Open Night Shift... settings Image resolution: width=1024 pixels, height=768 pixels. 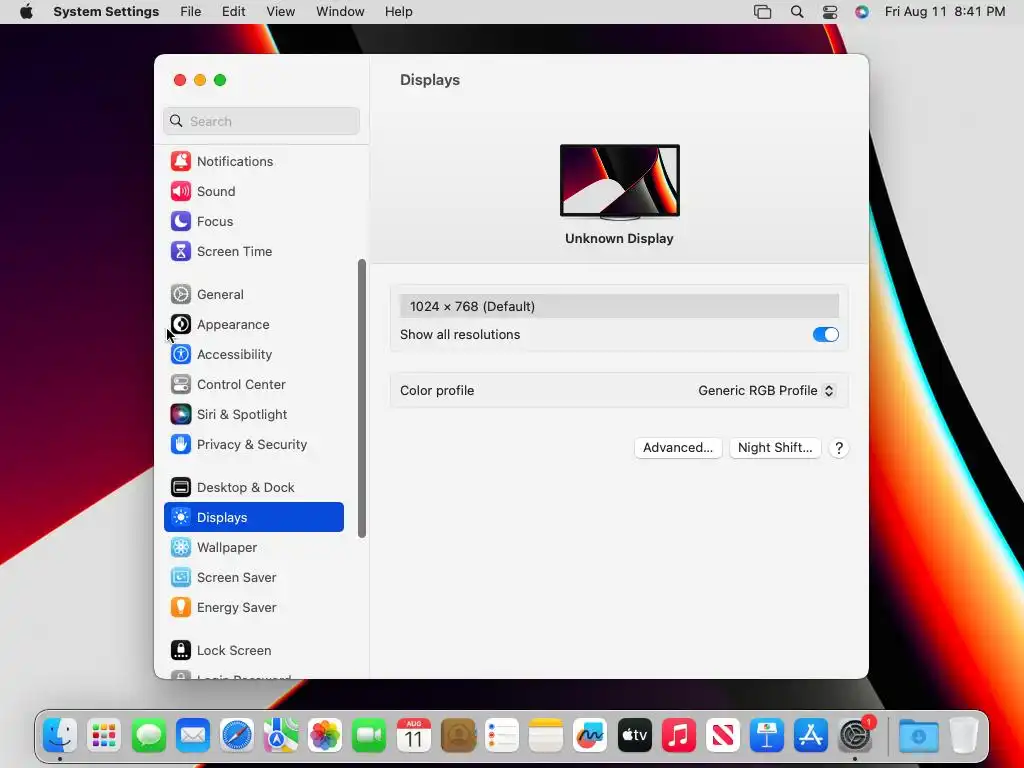tap(775, 448)
